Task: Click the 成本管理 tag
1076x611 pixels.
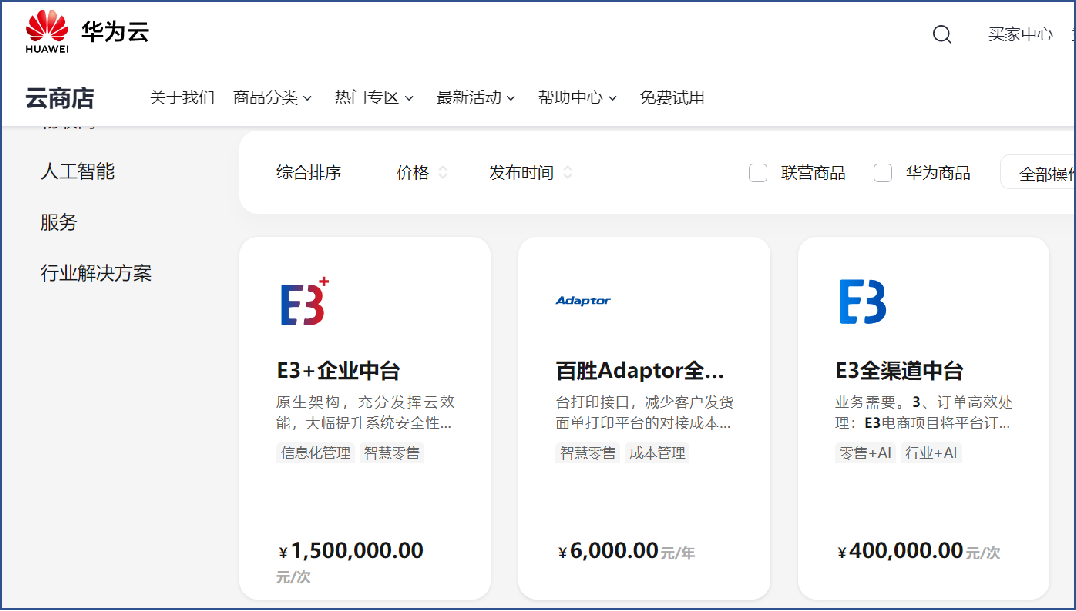Action: pyautogui.click(x=657, y=453)
